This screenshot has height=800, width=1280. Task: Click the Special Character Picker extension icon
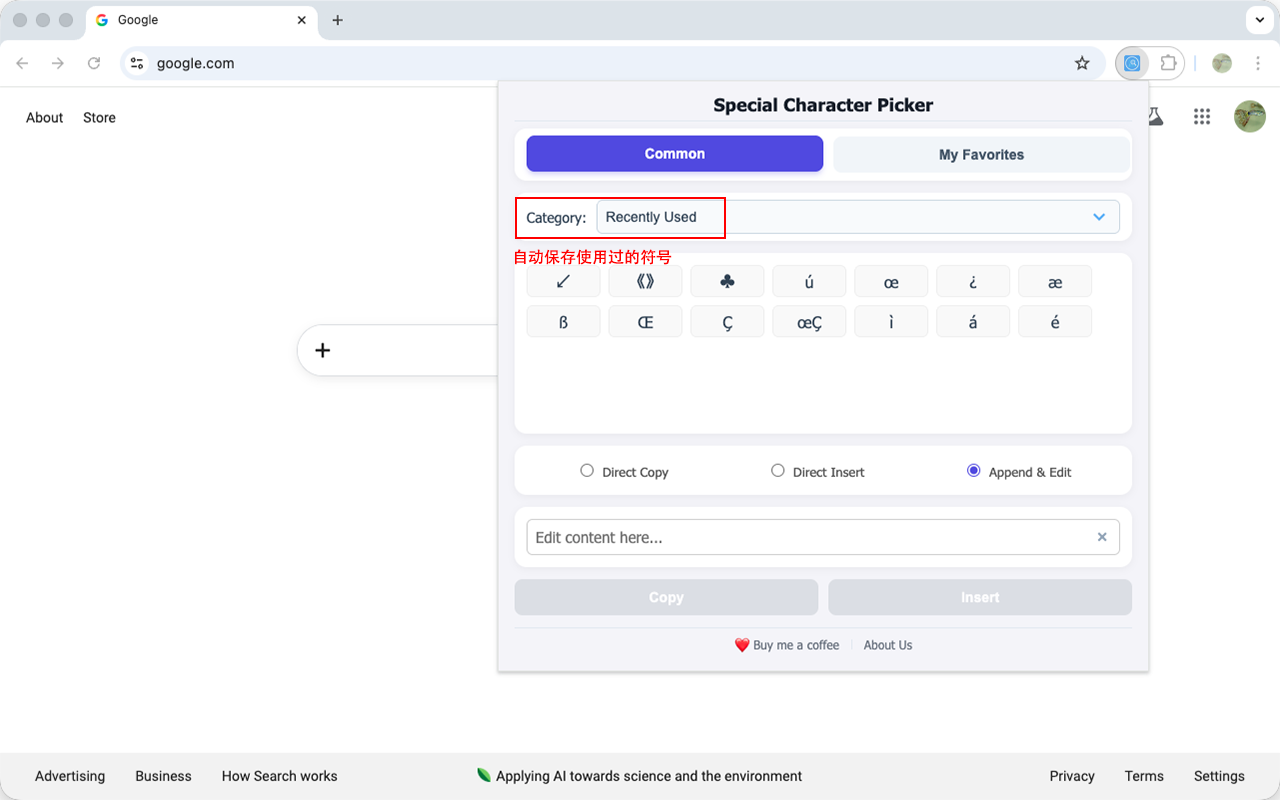coord(1132,63)
